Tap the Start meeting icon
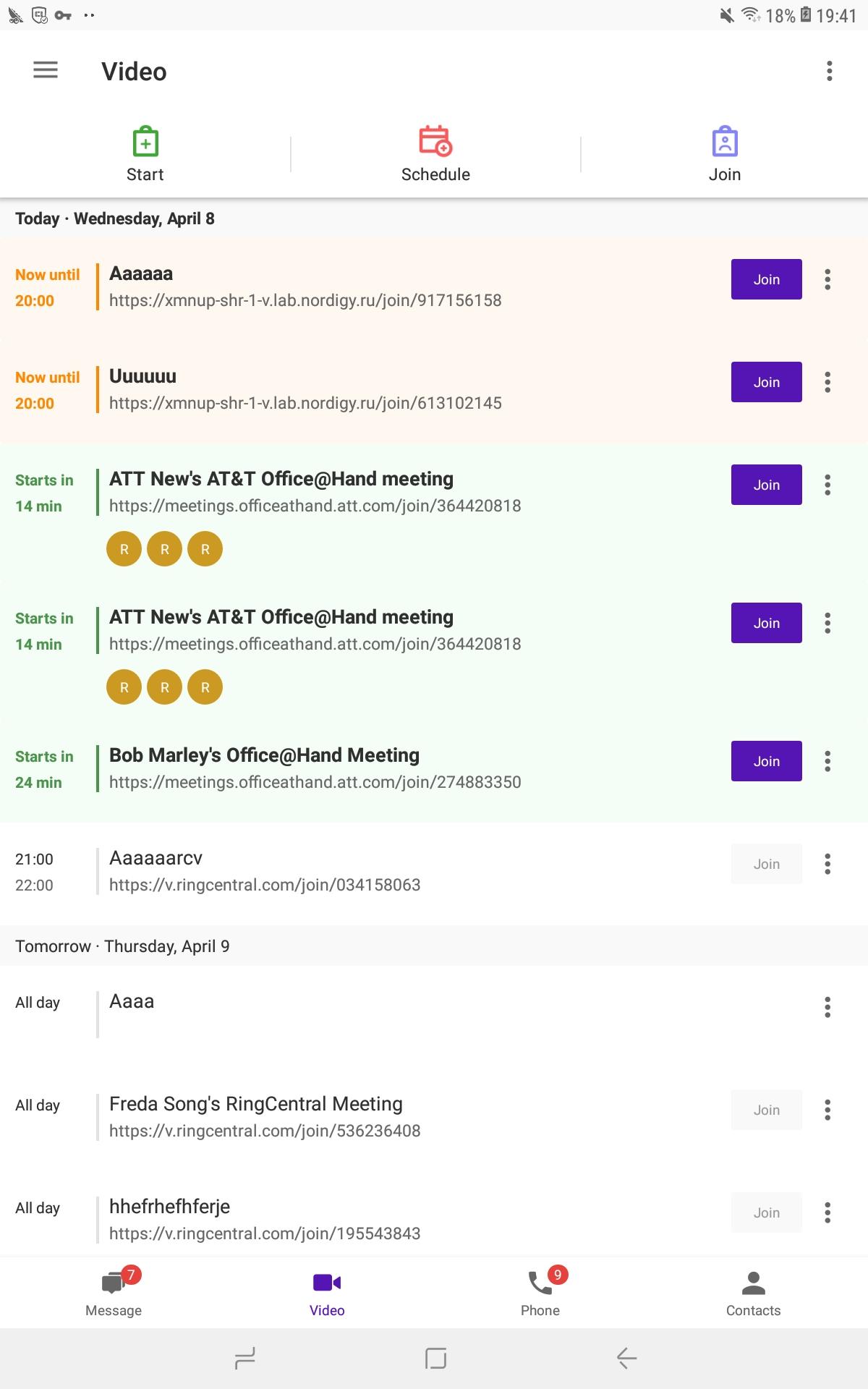This screenshot has width=868, height=1389. point(145,142)
